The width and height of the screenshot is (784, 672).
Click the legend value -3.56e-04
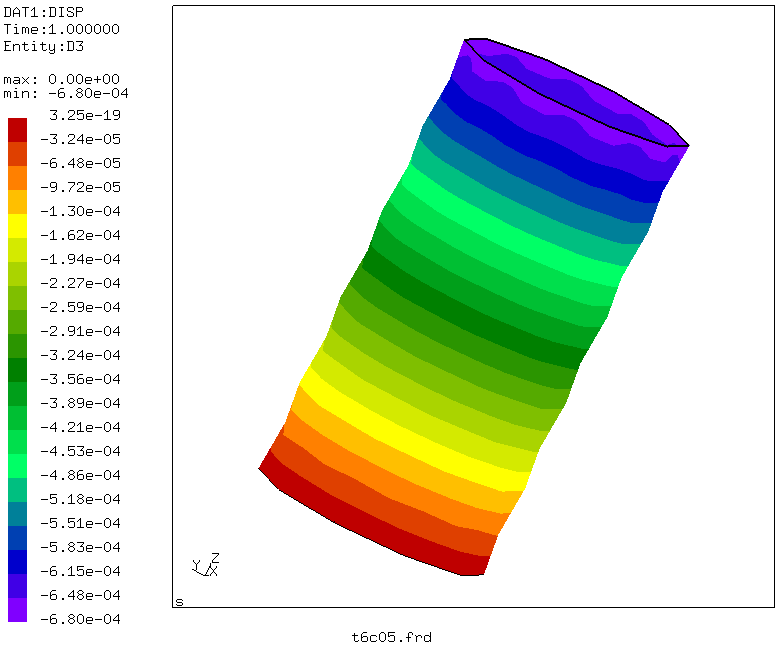[x=80, y=379]
